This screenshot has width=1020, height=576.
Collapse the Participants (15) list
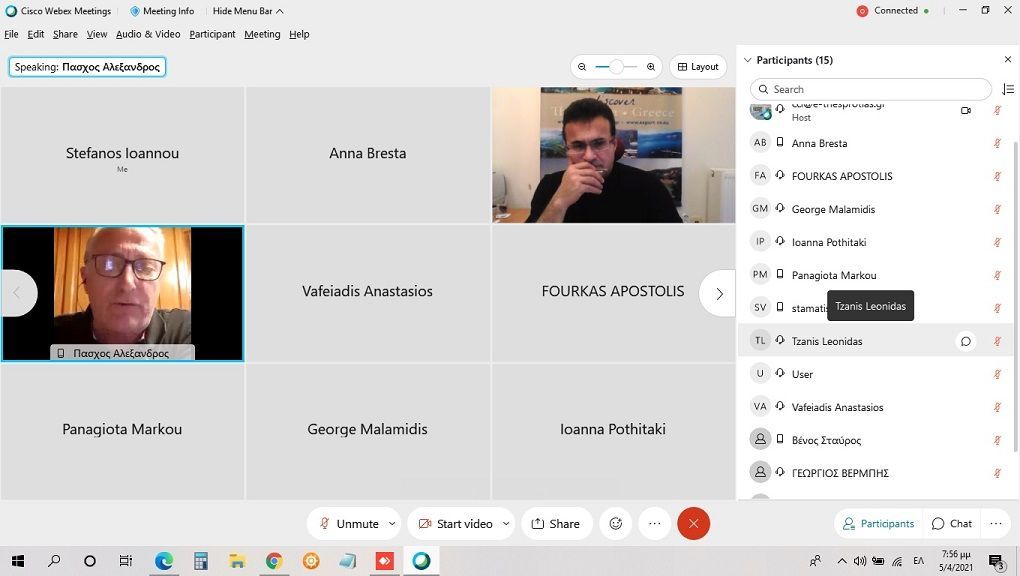pyautogui.click(x=747, y=60)
